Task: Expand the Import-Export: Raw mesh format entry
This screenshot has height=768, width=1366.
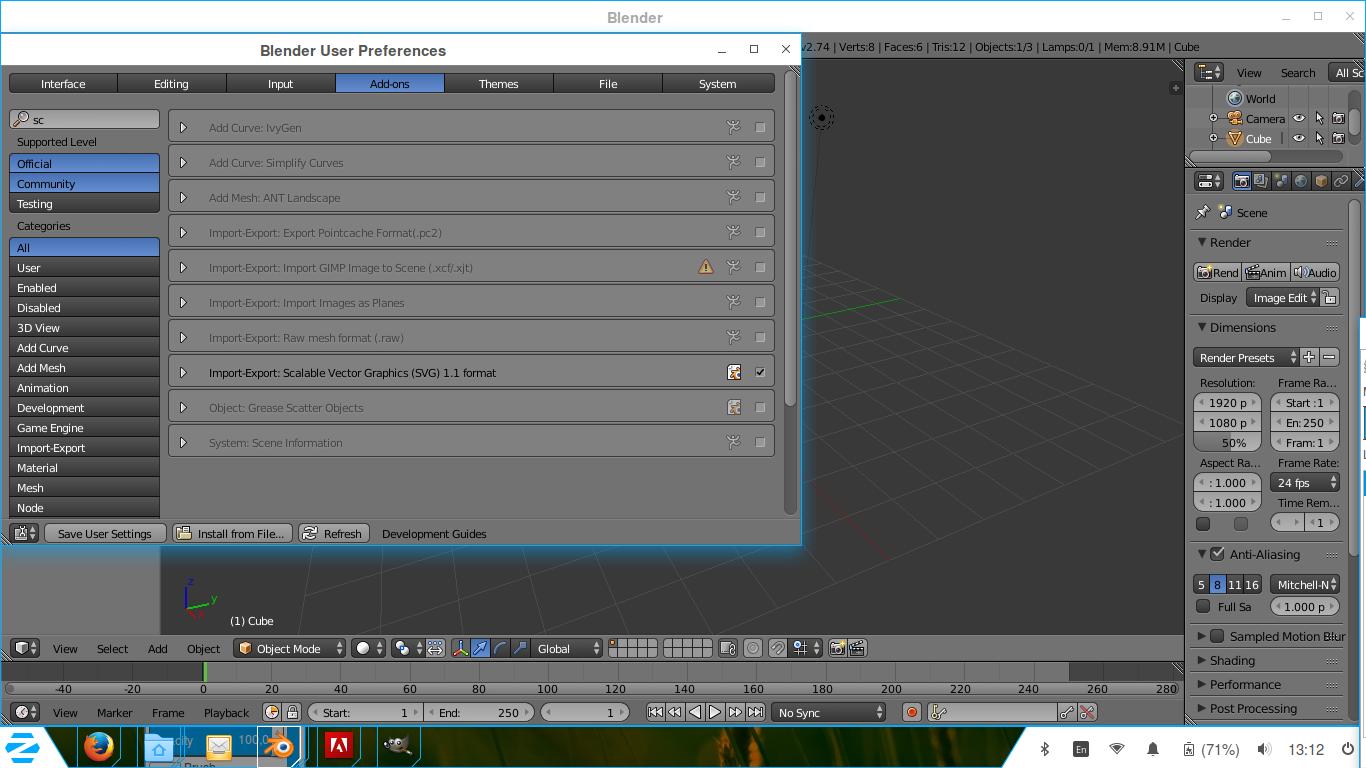Action: pos(182,337)
